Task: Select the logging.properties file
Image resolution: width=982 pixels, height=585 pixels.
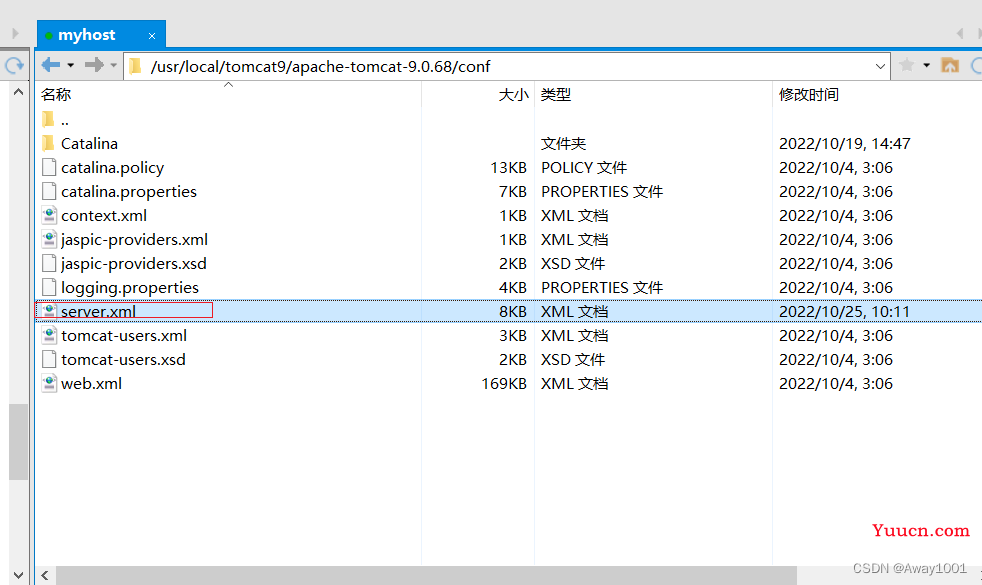Action: 130,287
